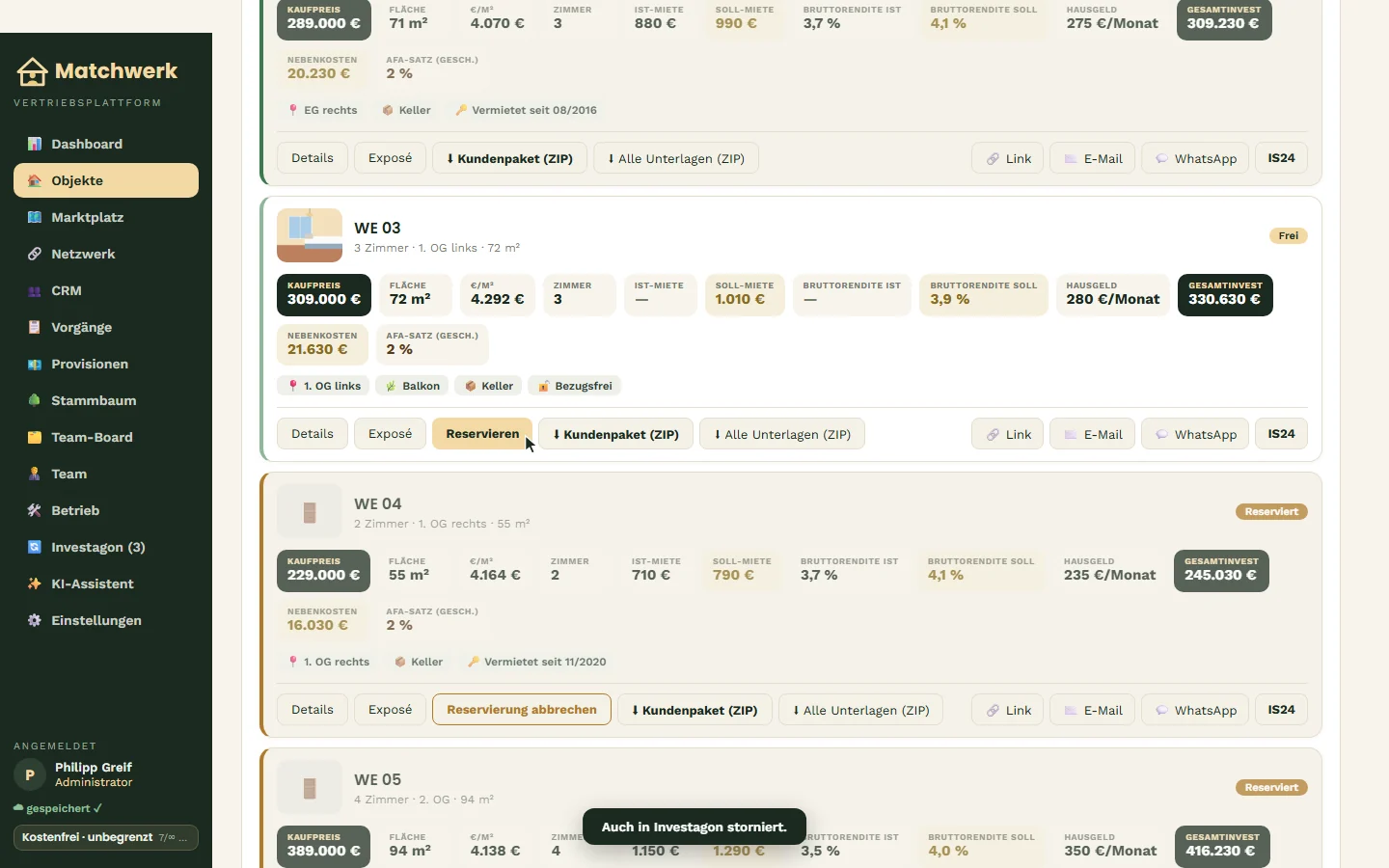1389x868 pixels.
Task: Click the link icon in WE 03 row
Action: (x=993, y=435)
